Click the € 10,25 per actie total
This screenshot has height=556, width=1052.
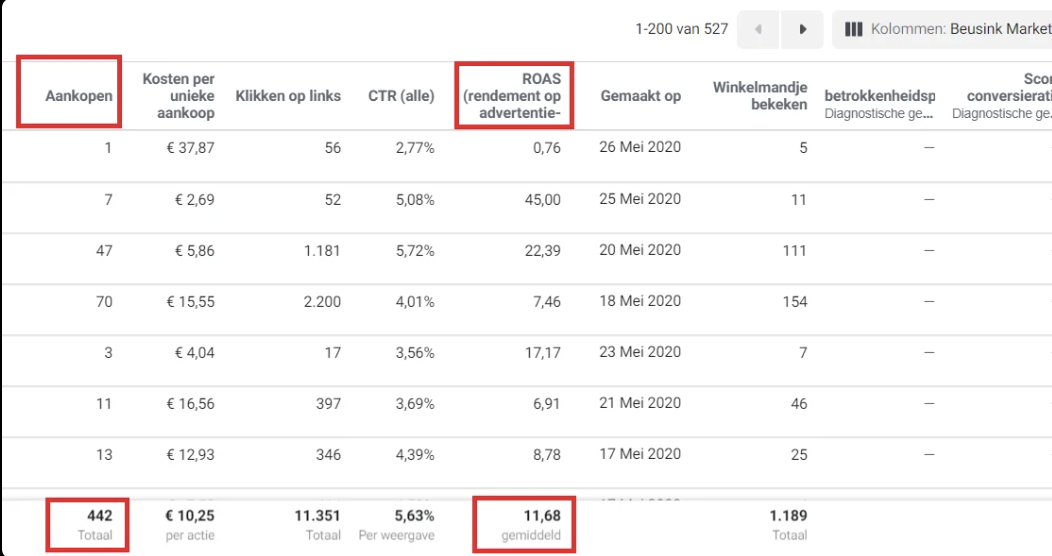pyautogui.click(x=190, y=524)
